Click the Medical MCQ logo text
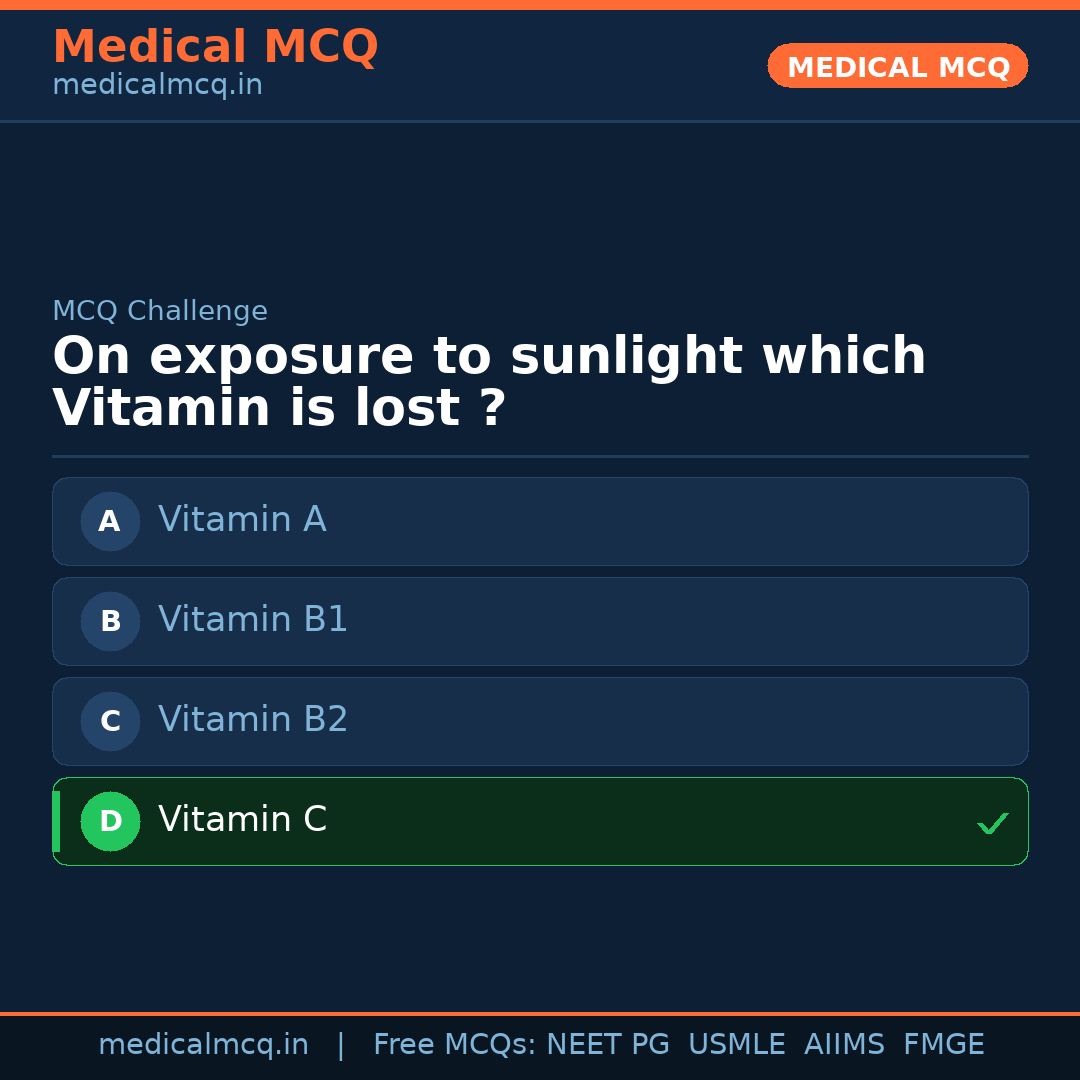The image size is (1080, 1080). tap(215, 46)
